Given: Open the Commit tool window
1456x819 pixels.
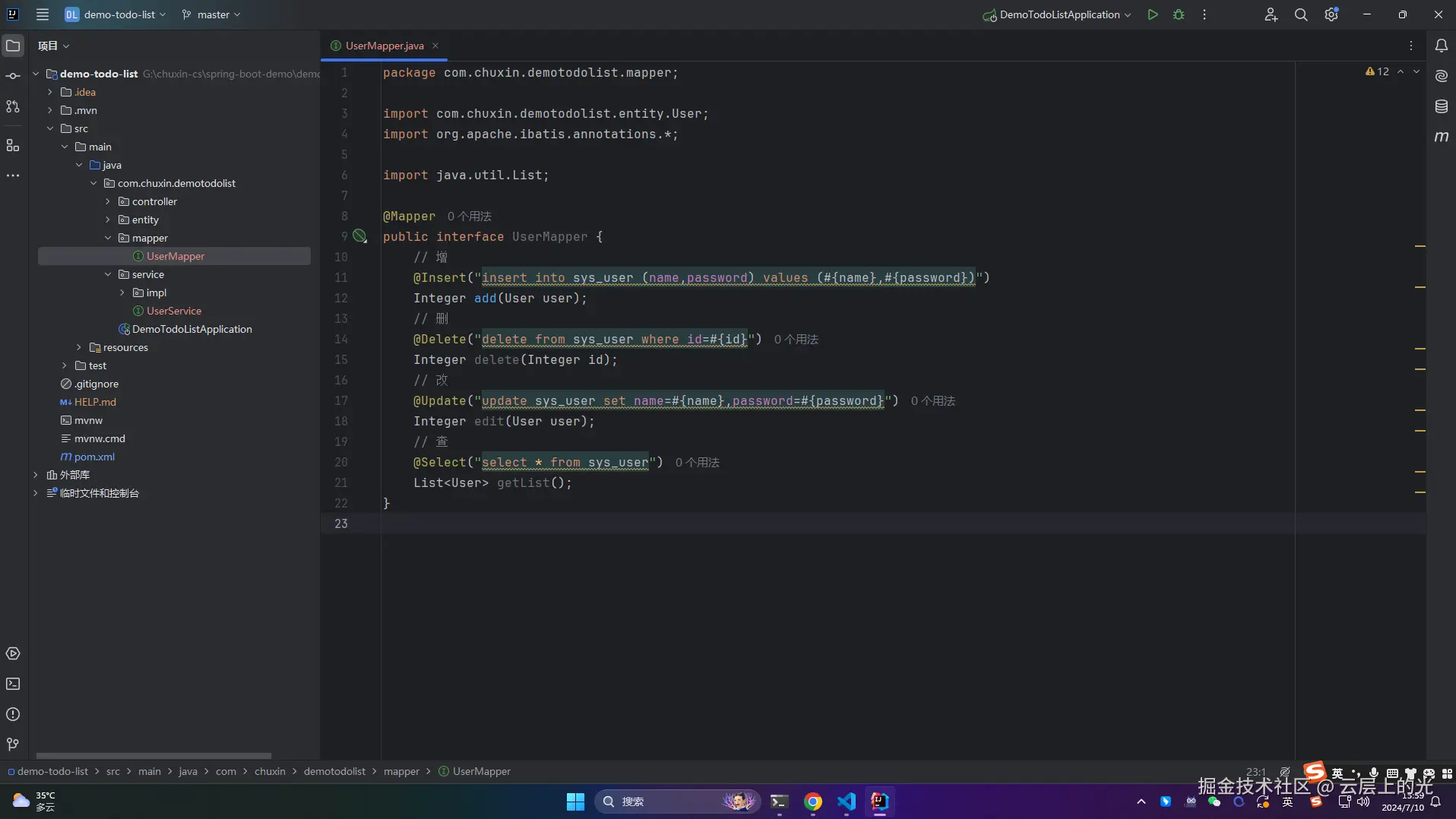Looking at the screenshot, I should 13,76.
